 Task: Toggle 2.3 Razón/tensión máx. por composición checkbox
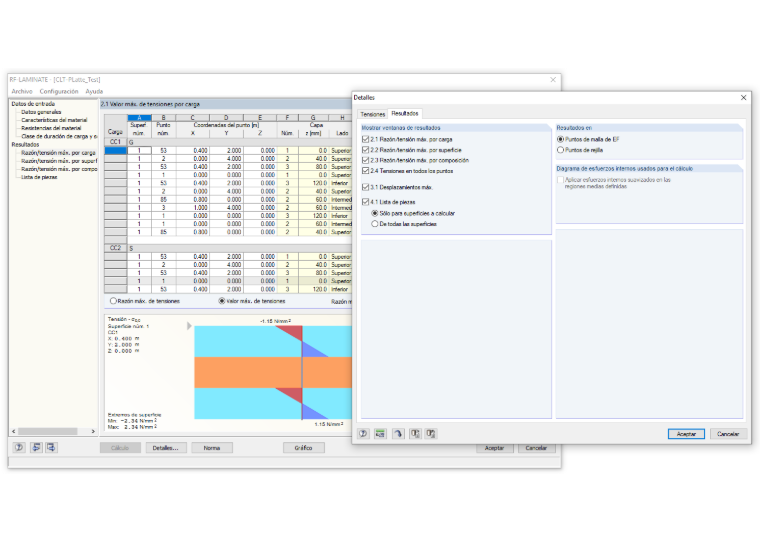[x=365, y=160]
